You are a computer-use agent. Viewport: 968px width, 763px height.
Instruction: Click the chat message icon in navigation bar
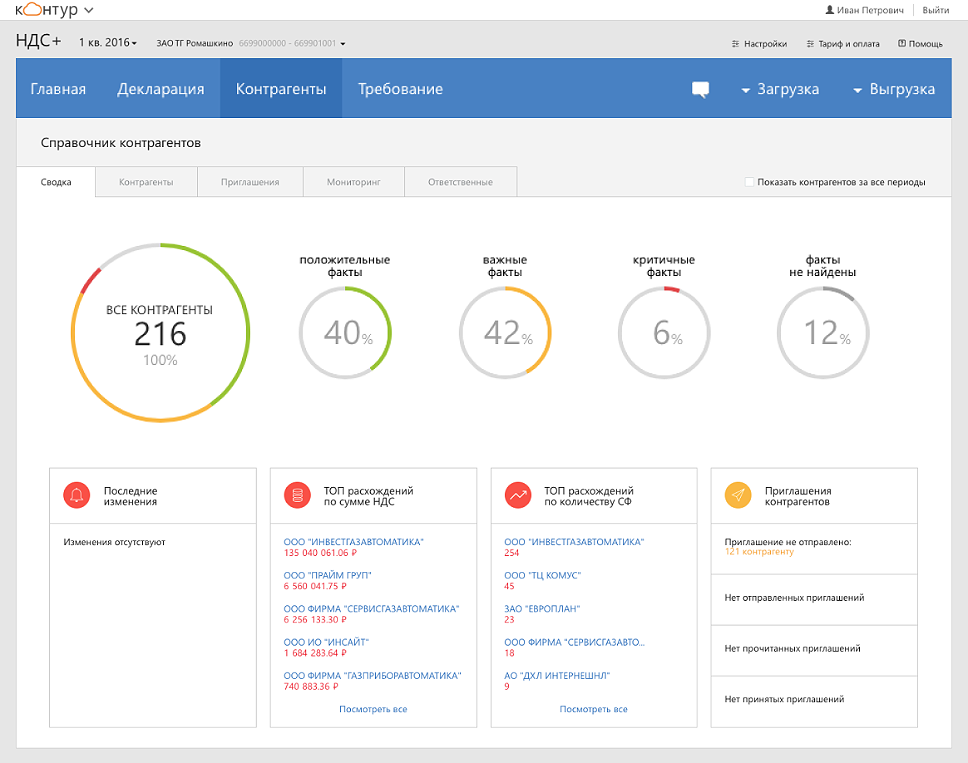[700, 89]
